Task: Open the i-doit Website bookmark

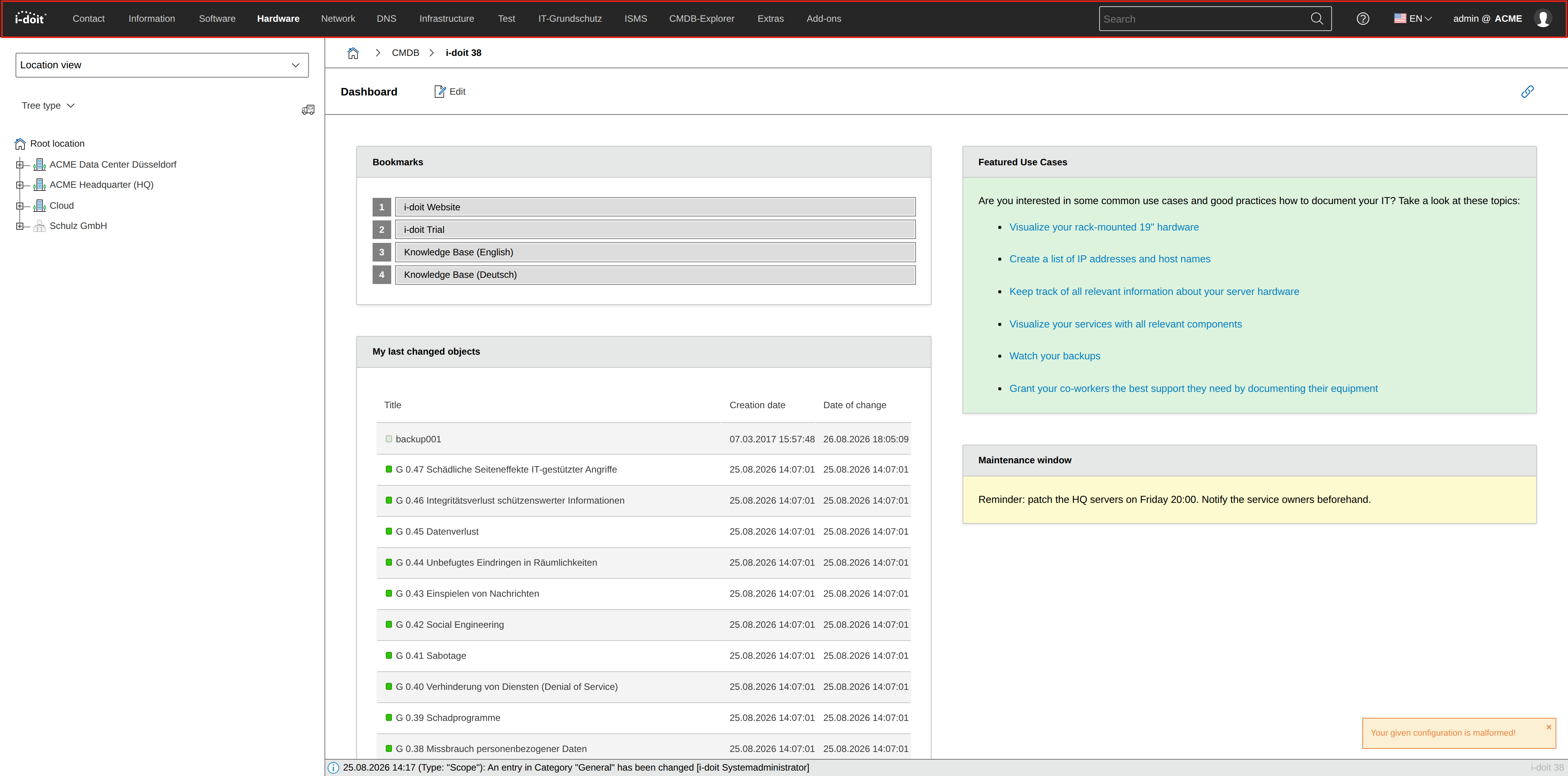Action: 655,207
